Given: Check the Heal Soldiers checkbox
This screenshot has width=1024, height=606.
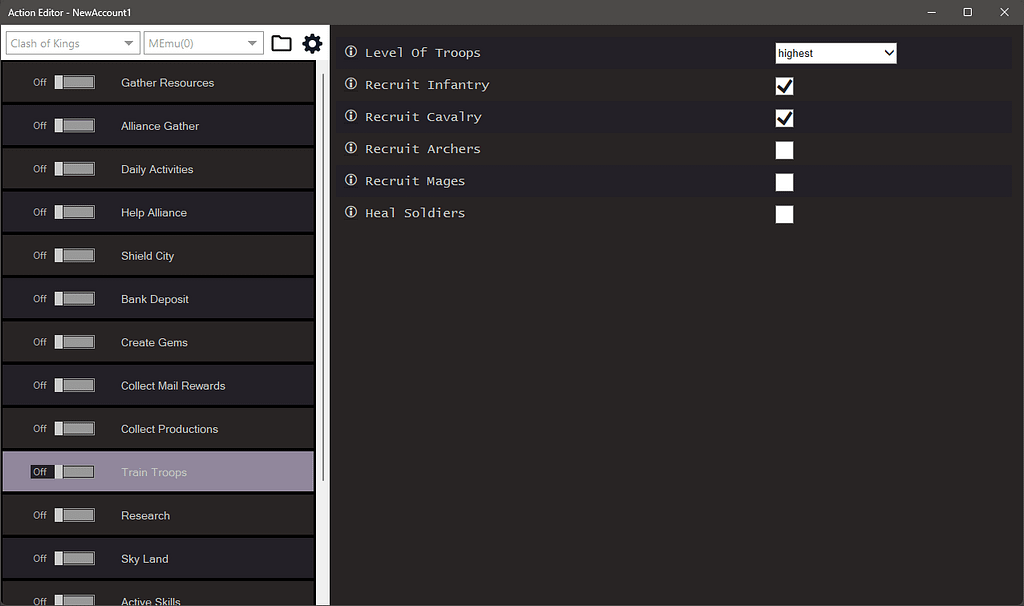Looking at the screenshot, I should point(784,214).
